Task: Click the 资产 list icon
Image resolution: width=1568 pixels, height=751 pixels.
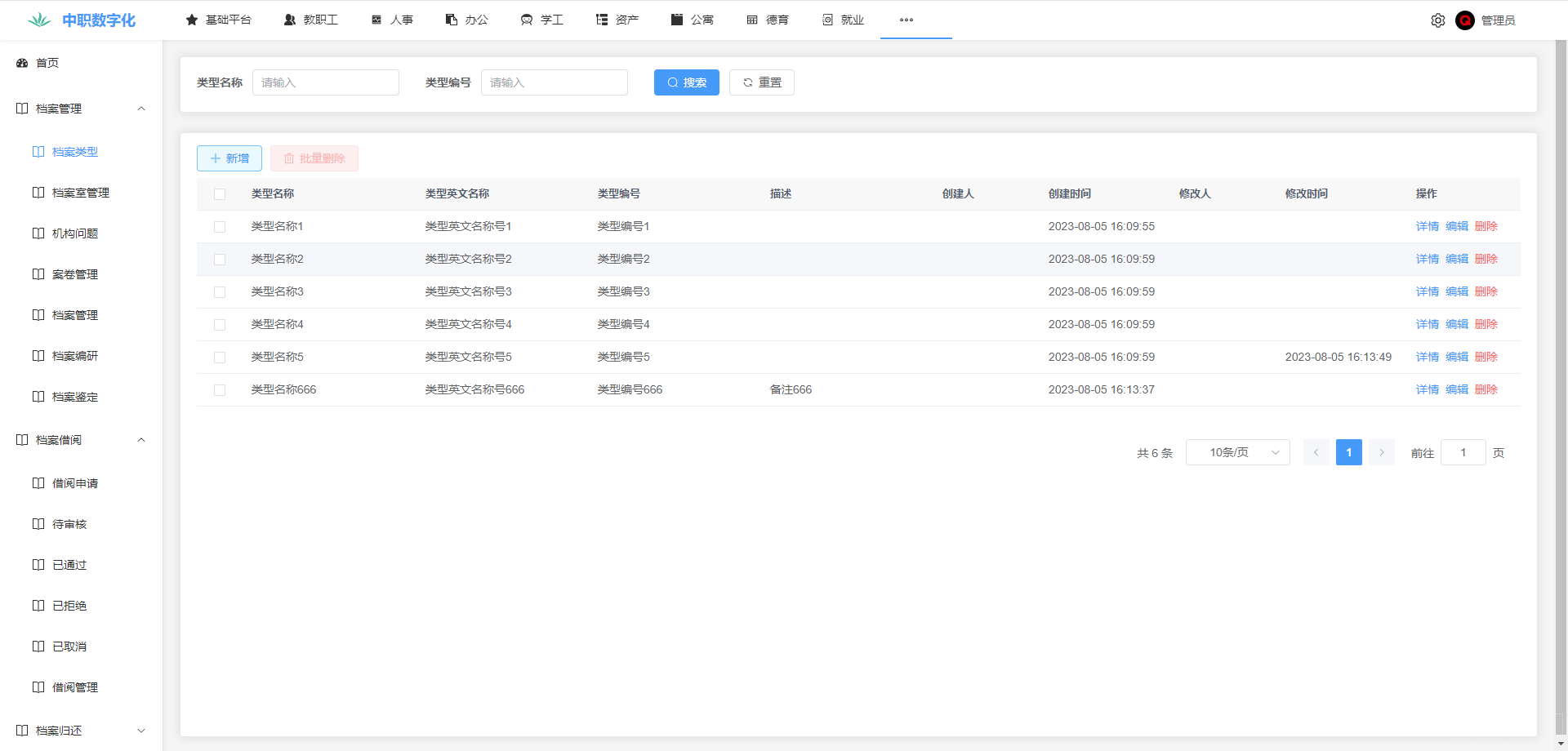Action: pyautogui.click(x=602, y=20)
